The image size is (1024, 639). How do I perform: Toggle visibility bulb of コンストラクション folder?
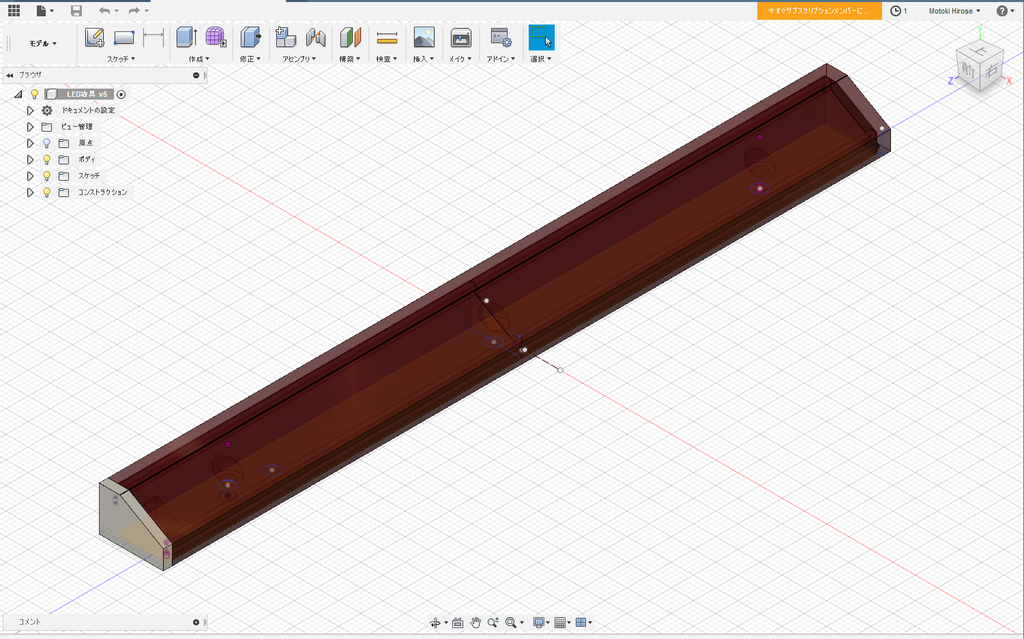point(46,192)
